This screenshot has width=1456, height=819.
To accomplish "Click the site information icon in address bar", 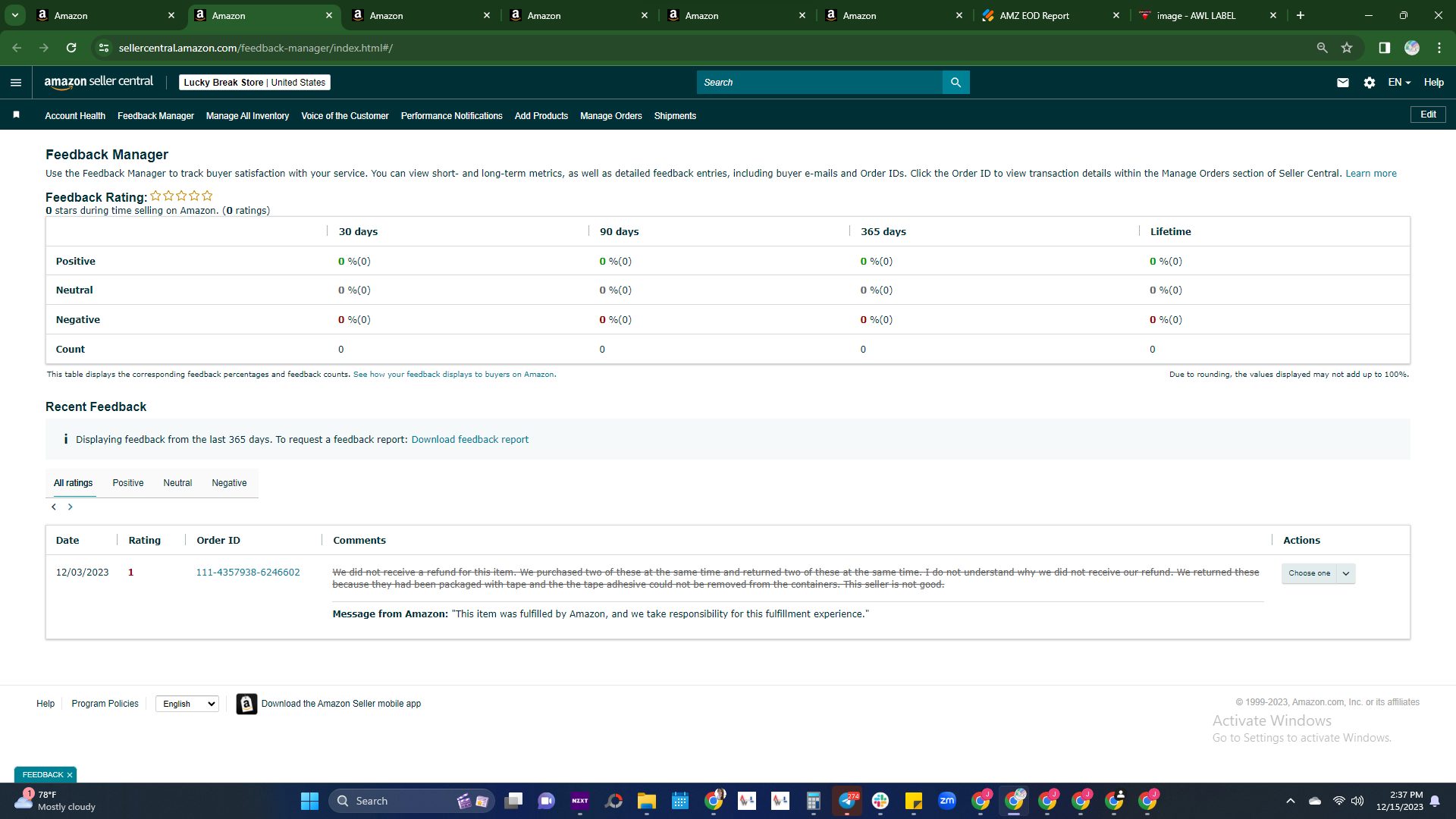I will pos(104,48).
